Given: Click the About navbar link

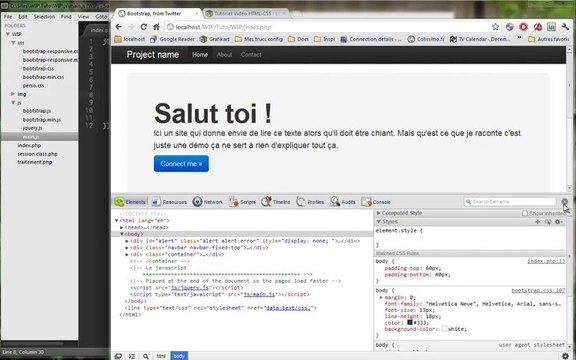Looking at the screenshot, I should [224, 55].
